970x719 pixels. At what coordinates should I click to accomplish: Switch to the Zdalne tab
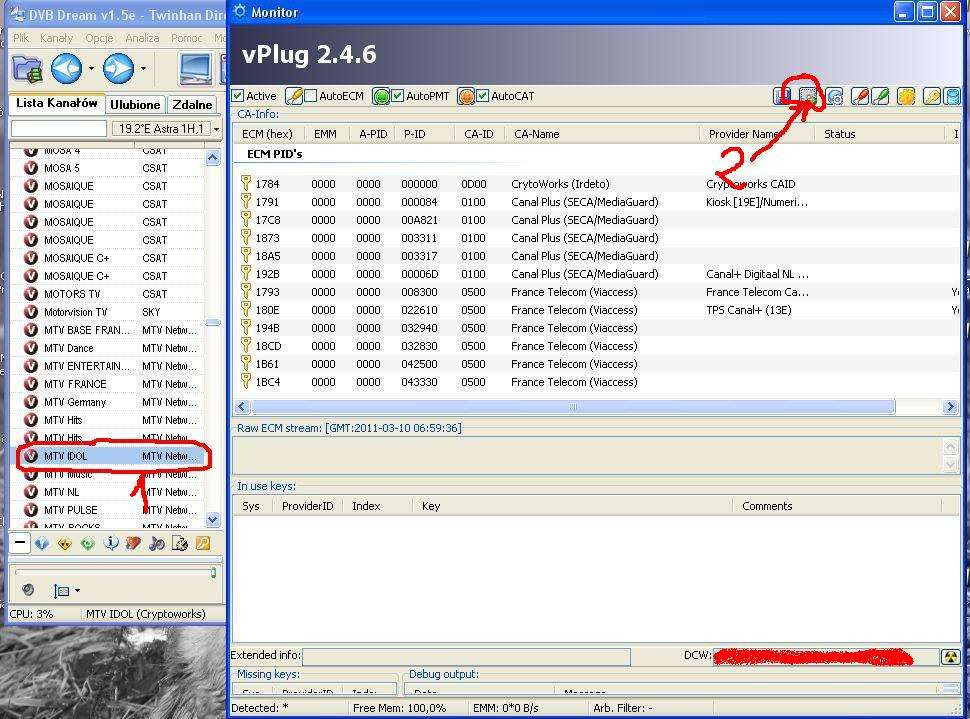pyautogui.click(x=192, y=105)
